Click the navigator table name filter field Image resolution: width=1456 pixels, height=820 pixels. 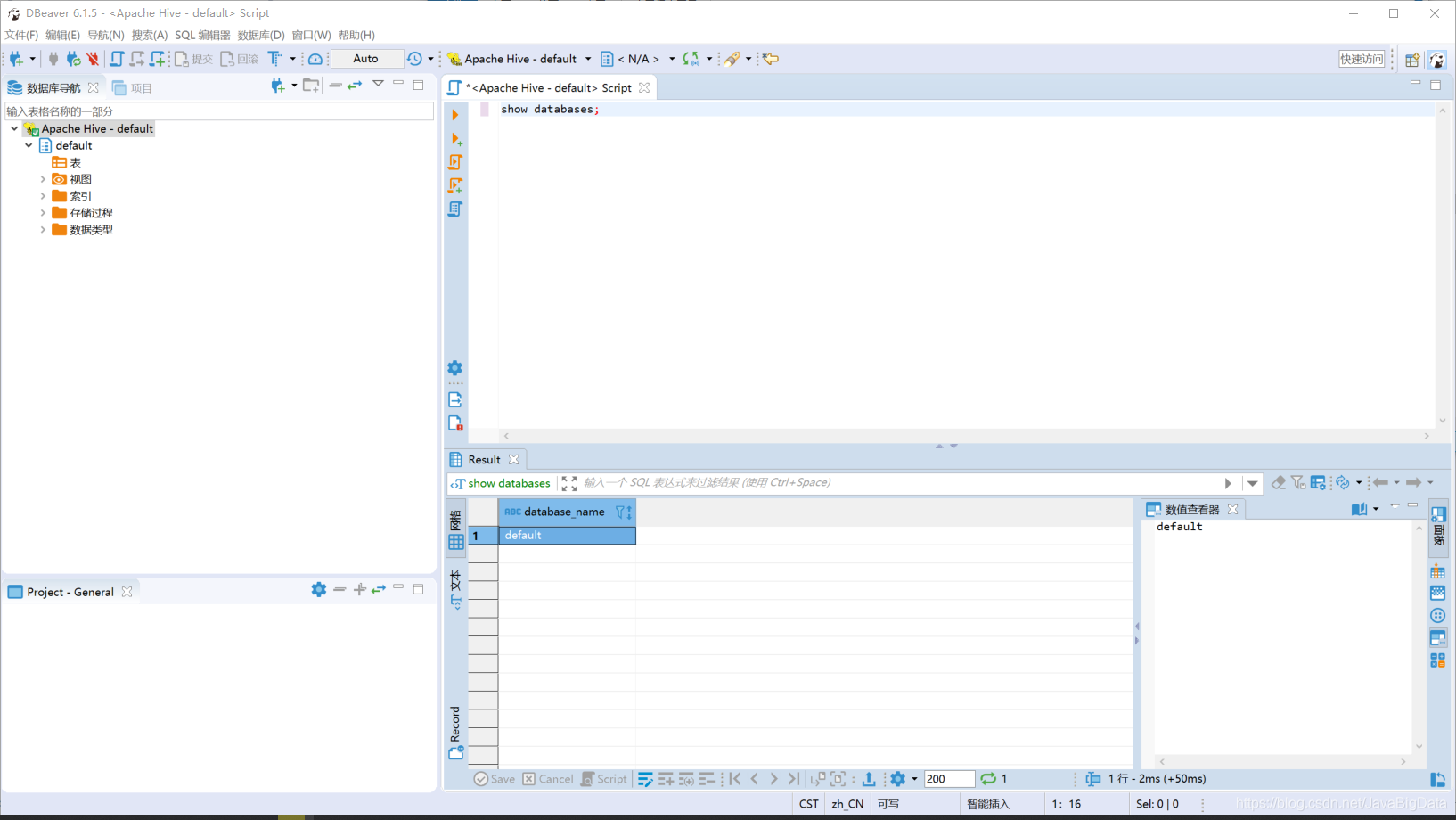tap(219, 111)
